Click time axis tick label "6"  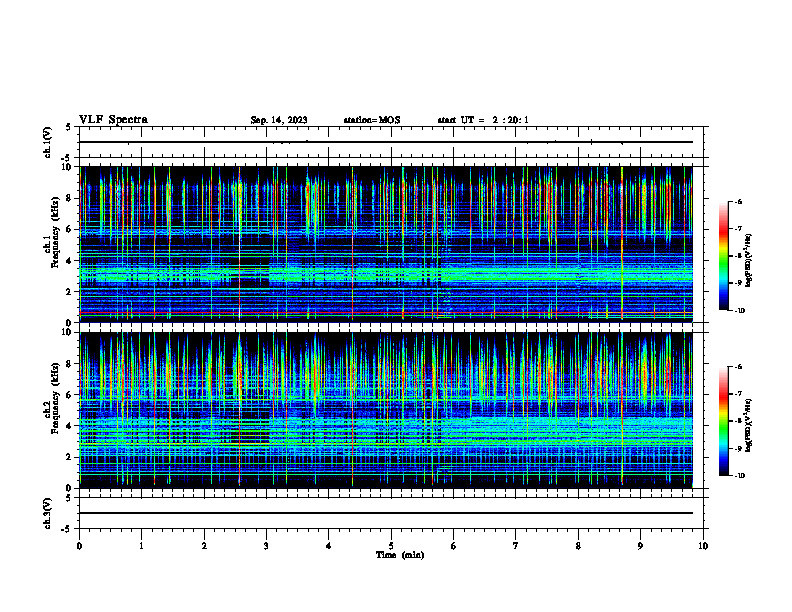454,546
